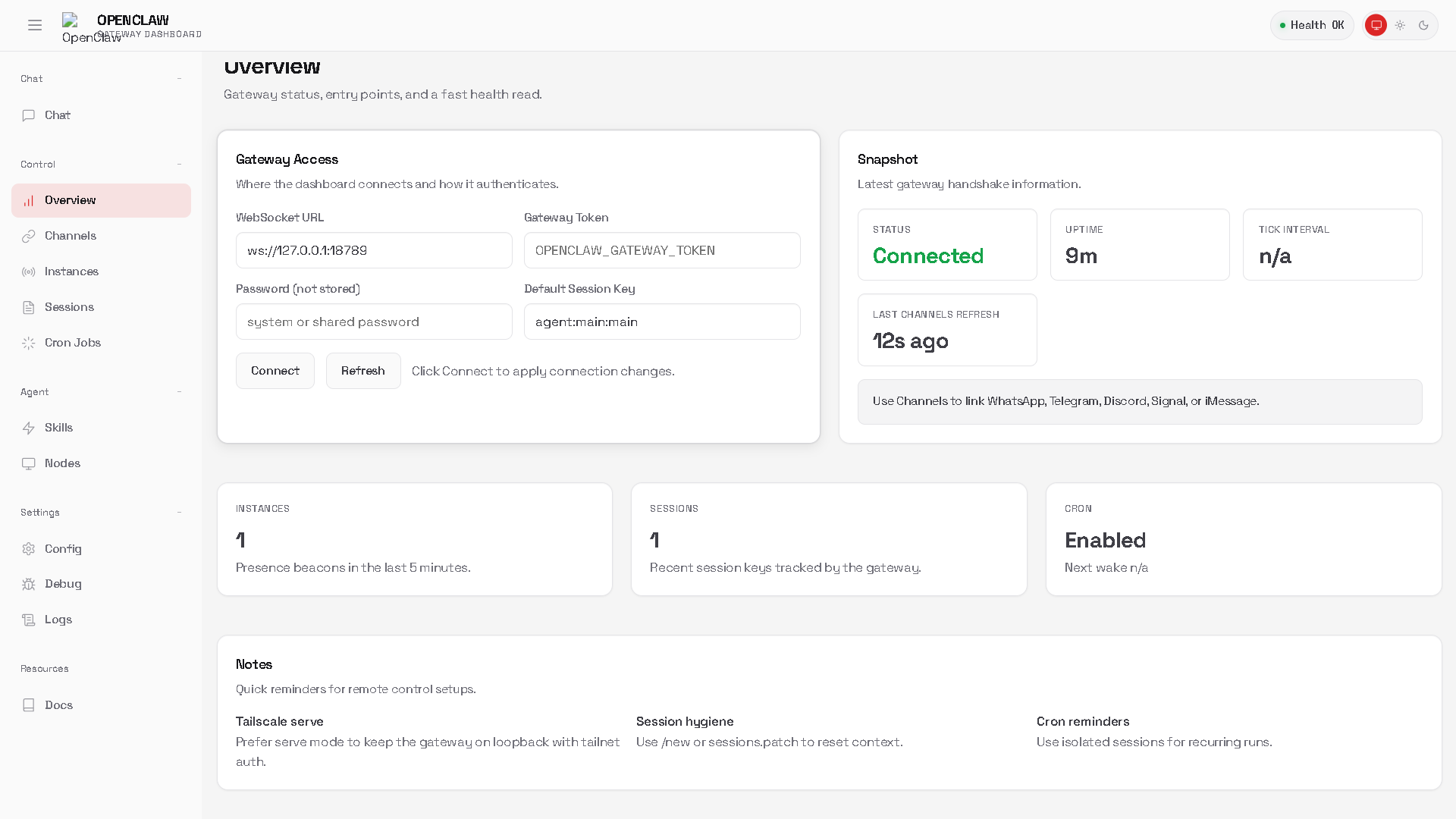The height and width of the screenshot is (819, 1456).
Task: Focus the Gateway Token input field
Action: click(661, 250)
